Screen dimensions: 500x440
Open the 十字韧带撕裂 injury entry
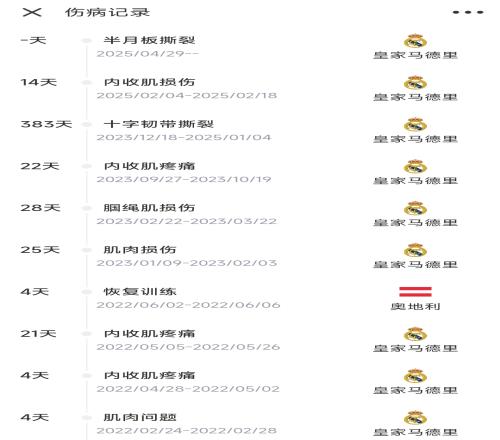(159, 124)
